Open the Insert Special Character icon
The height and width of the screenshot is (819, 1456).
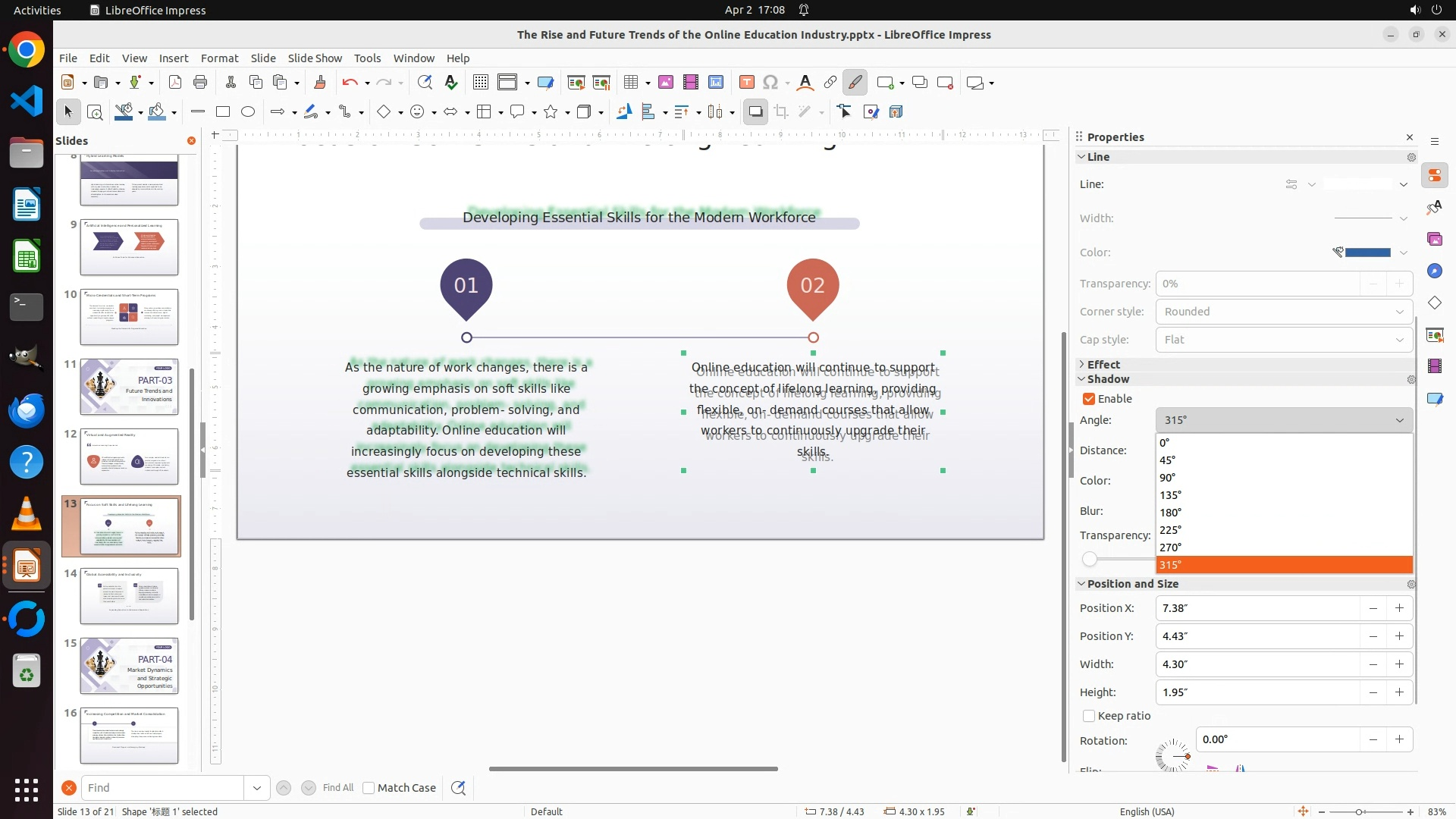tap(770, 83)
